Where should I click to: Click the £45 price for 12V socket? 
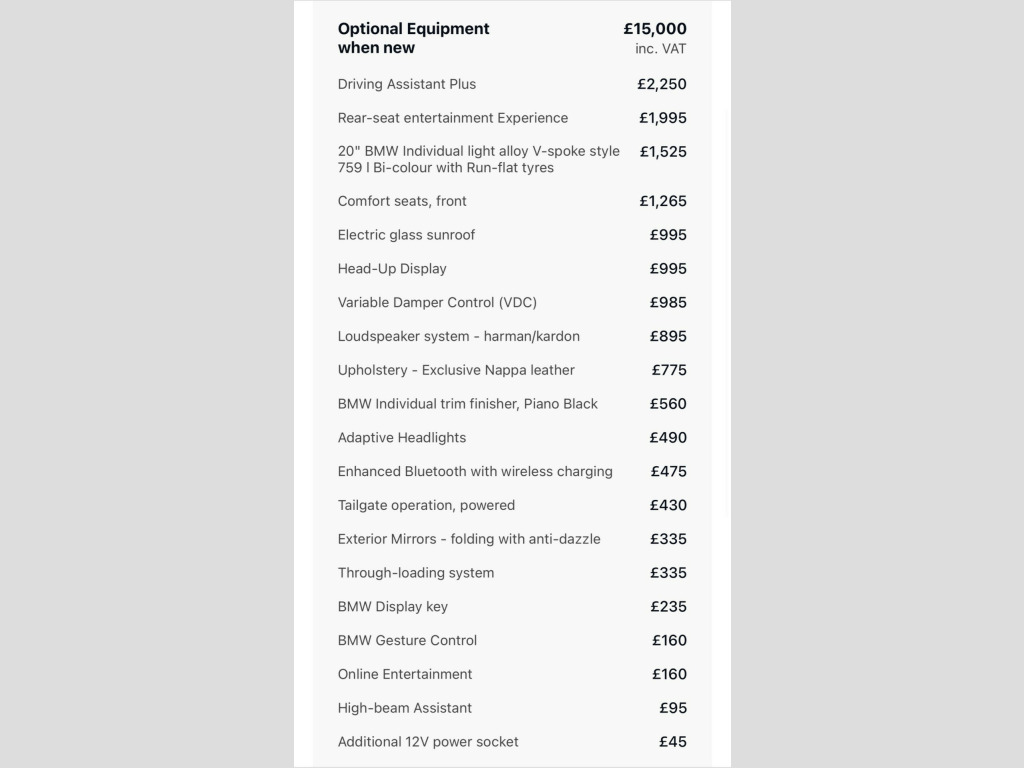click(x=672, y=742)
